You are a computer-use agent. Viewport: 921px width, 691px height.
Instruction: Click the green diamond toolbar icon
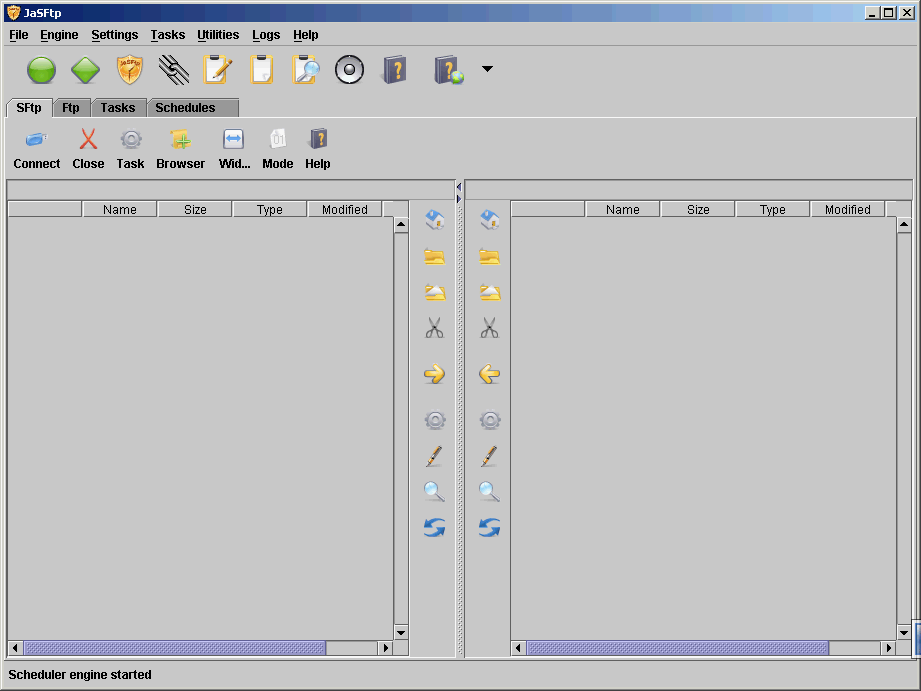tap(85, 70)
